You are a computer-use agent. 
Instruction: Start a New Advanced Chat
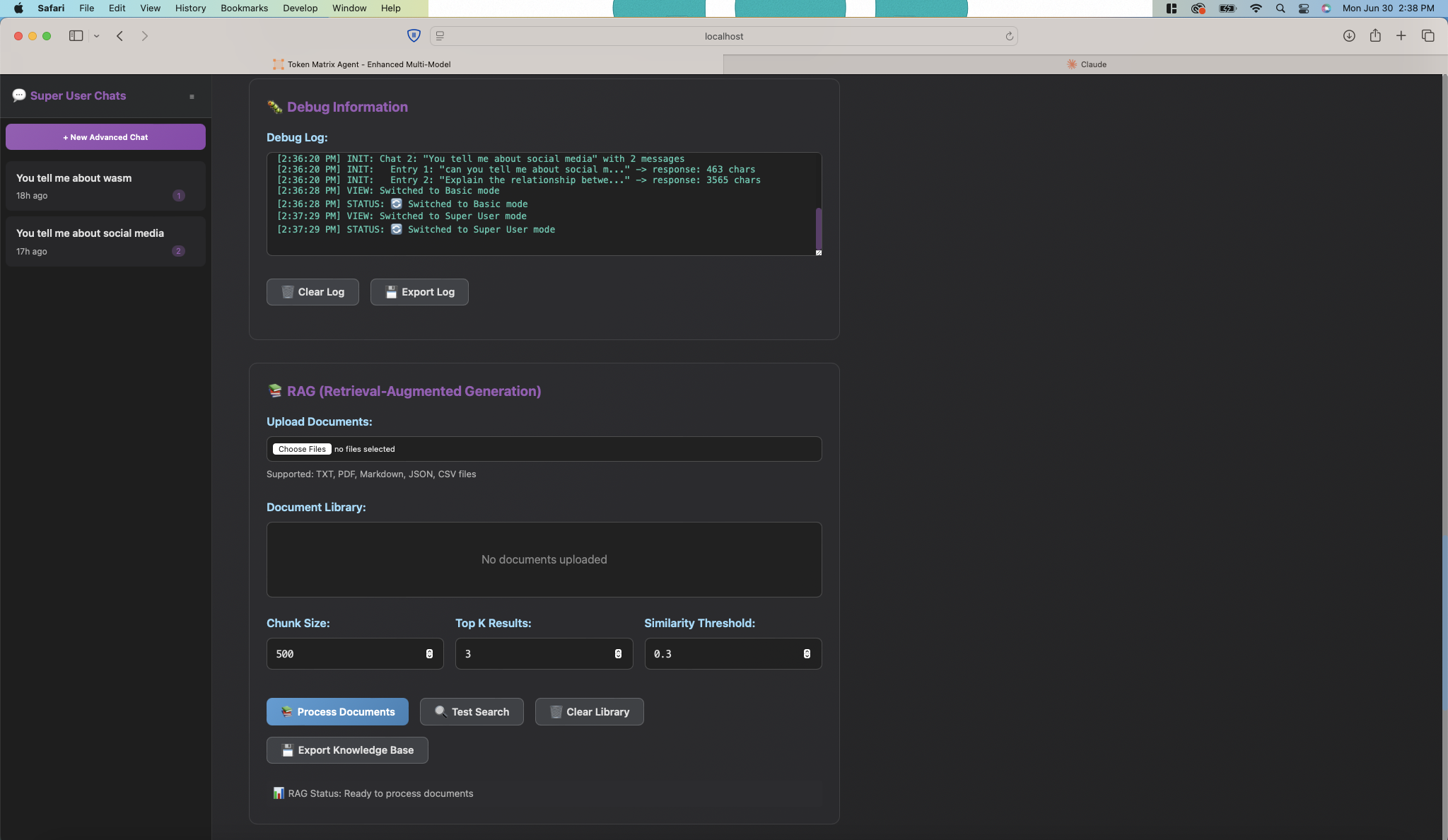pos(105,137)
